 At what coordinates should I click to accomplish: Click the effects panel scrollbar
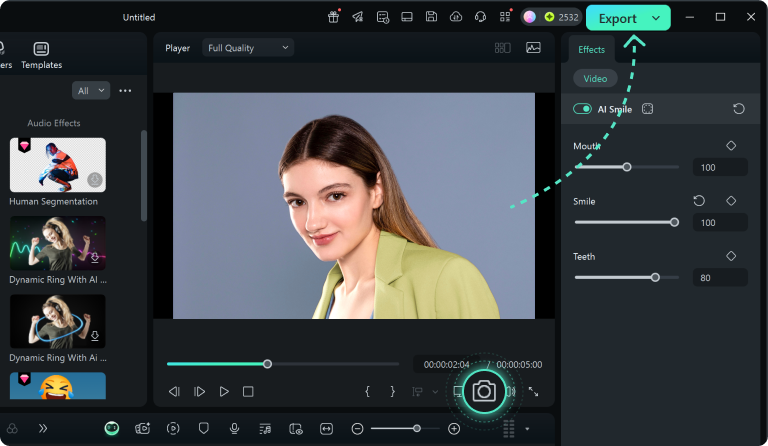coord(144,176)
